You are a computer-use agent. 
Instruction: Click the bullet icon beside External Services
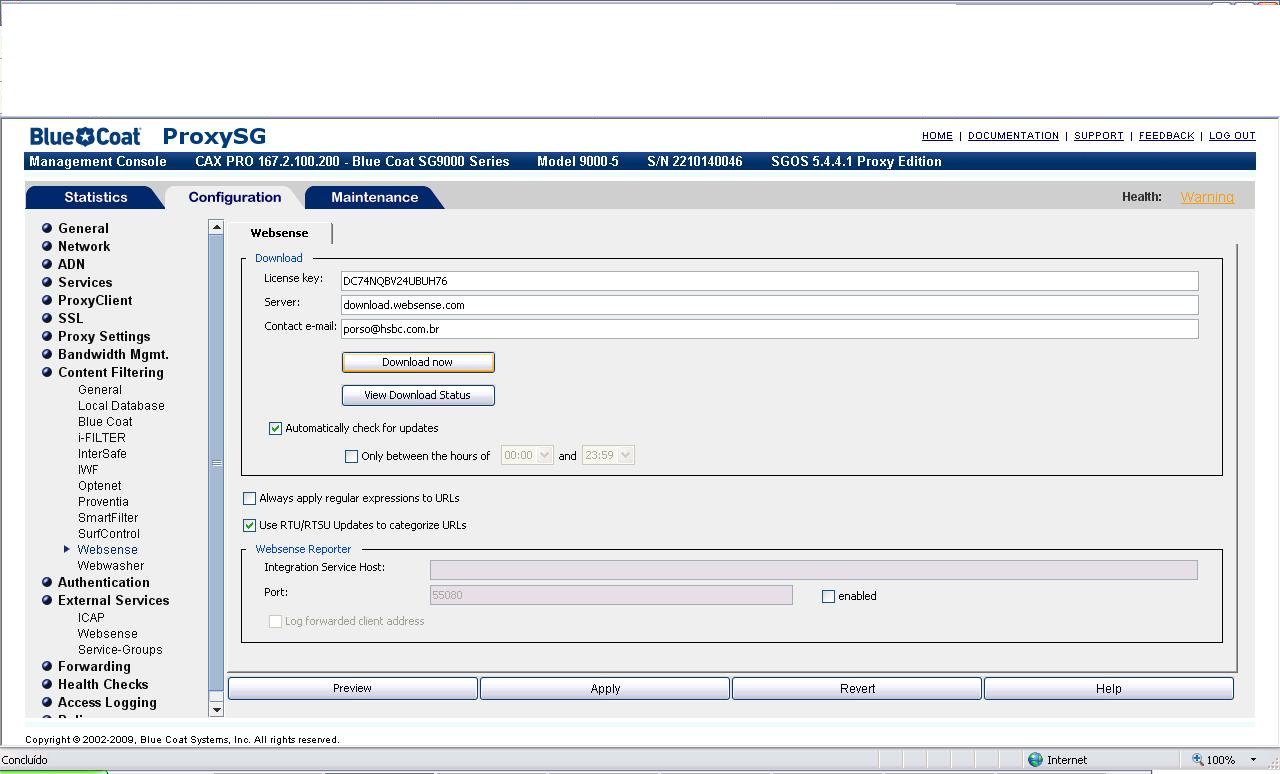tap(47, 600)
